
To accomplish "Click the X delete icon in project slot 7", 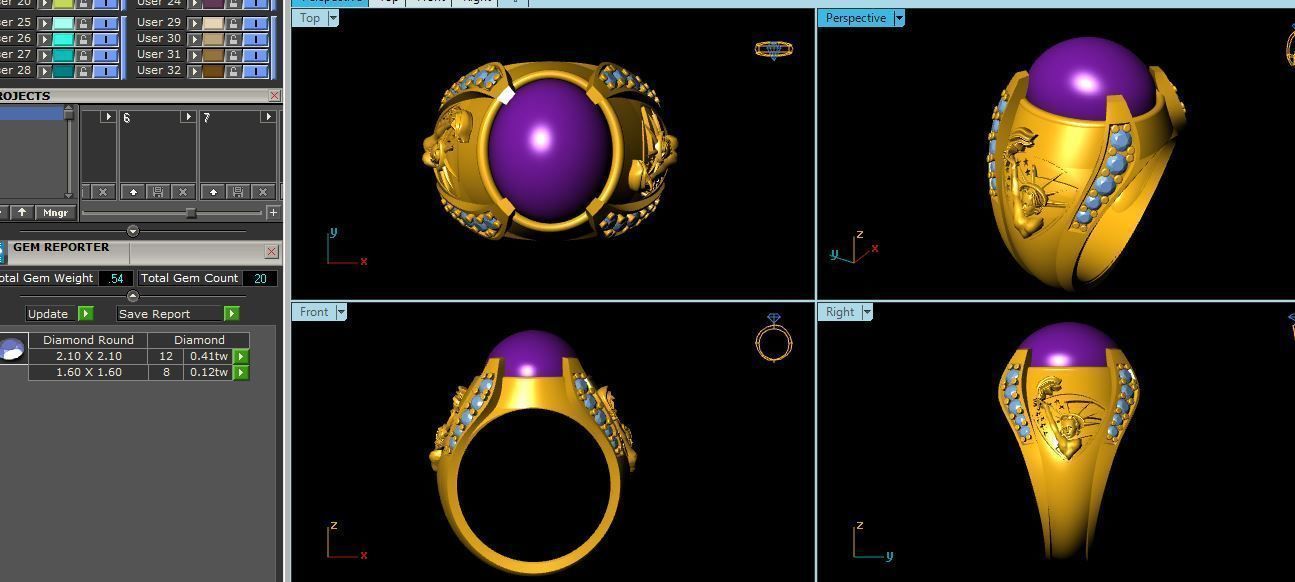I will pos(262,192).
